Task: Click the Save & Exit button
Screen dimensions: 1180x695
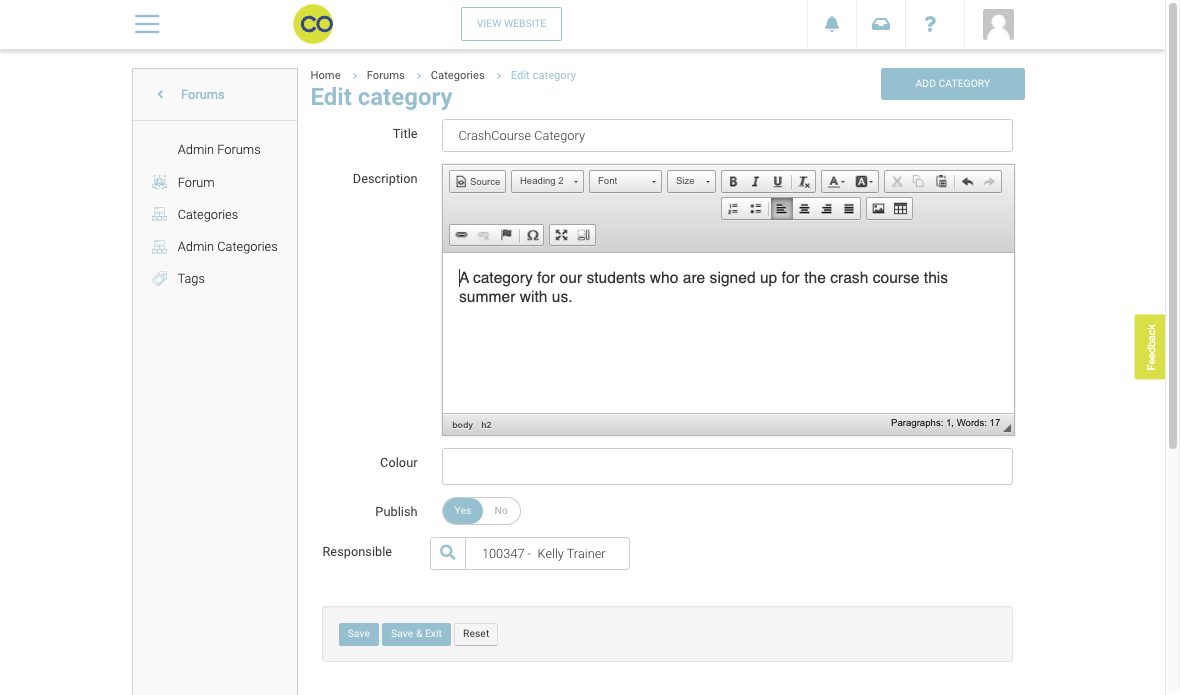Action: point(416,634)
